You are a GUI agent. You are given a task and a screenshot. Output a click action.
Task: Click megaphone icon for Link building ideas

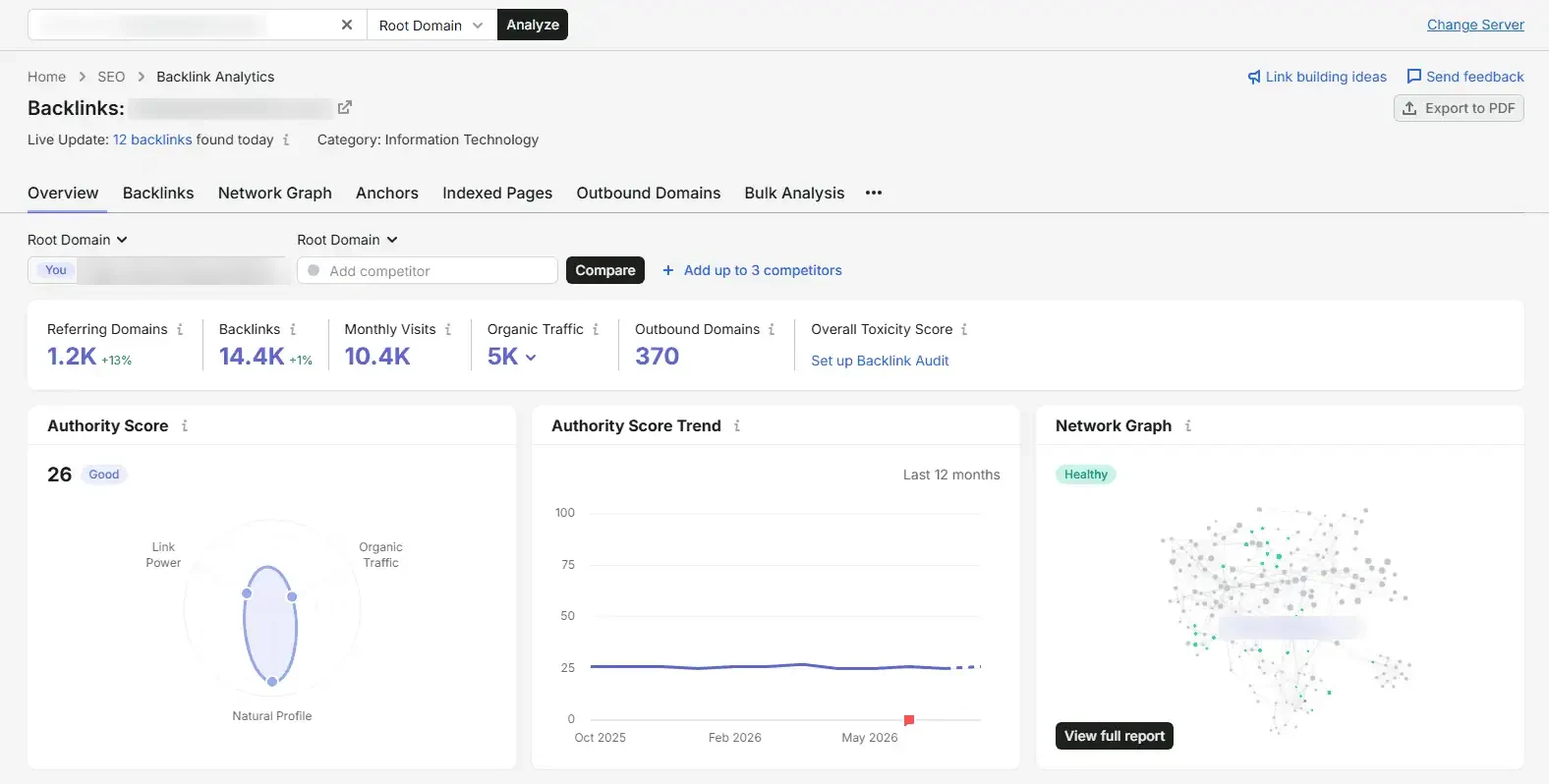[1254, 77]
